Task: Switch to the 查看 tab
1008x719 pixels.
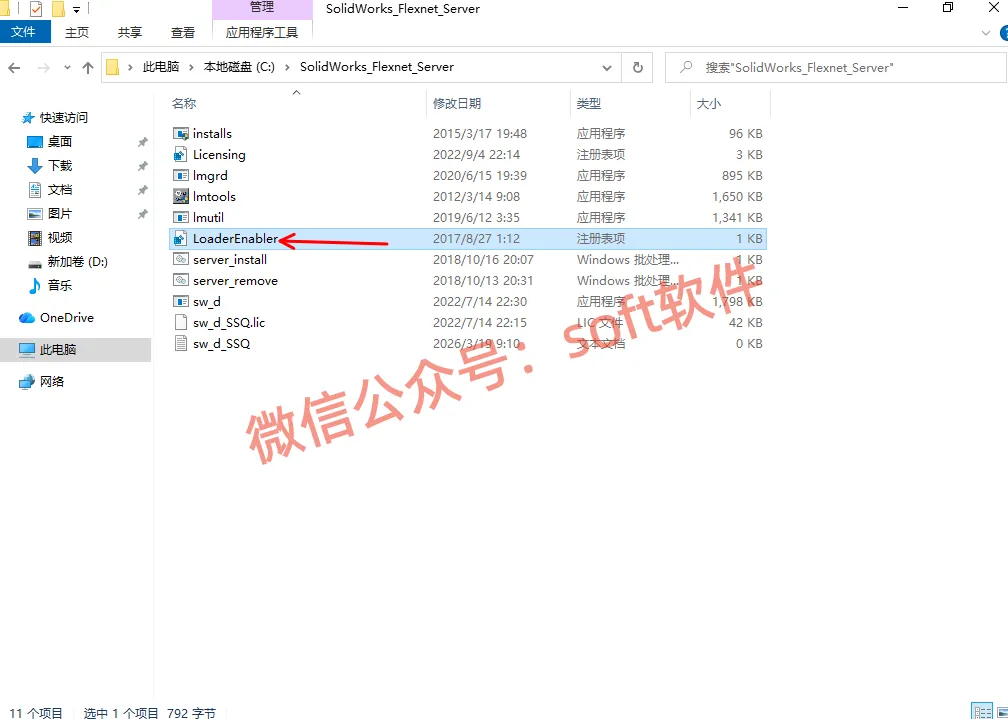Action: [x=183, y=32]
